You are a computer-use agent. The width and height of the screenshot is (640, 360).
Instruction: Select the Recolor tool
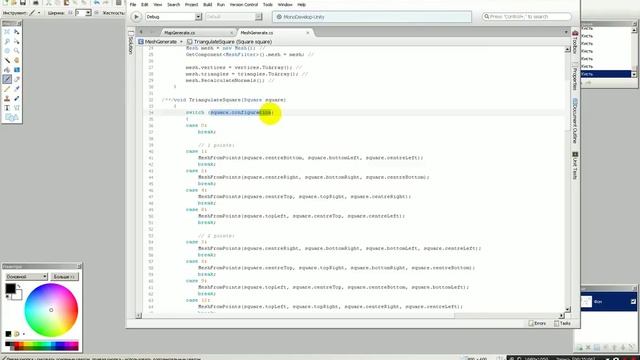17,98
